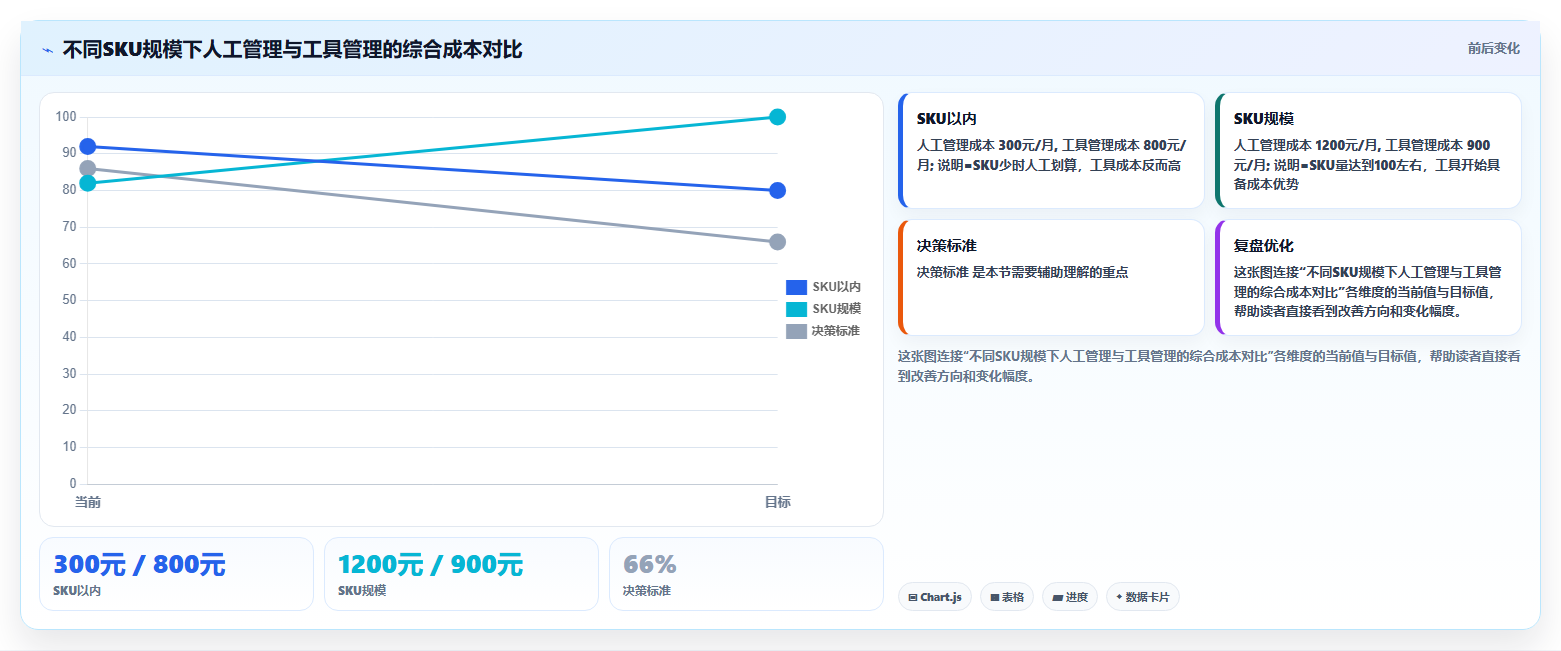Image resolution: width=1561 pixels, height=651 pixels.
Task: Click the SKU以内 info card heading
Action: [x=946, y=119]
